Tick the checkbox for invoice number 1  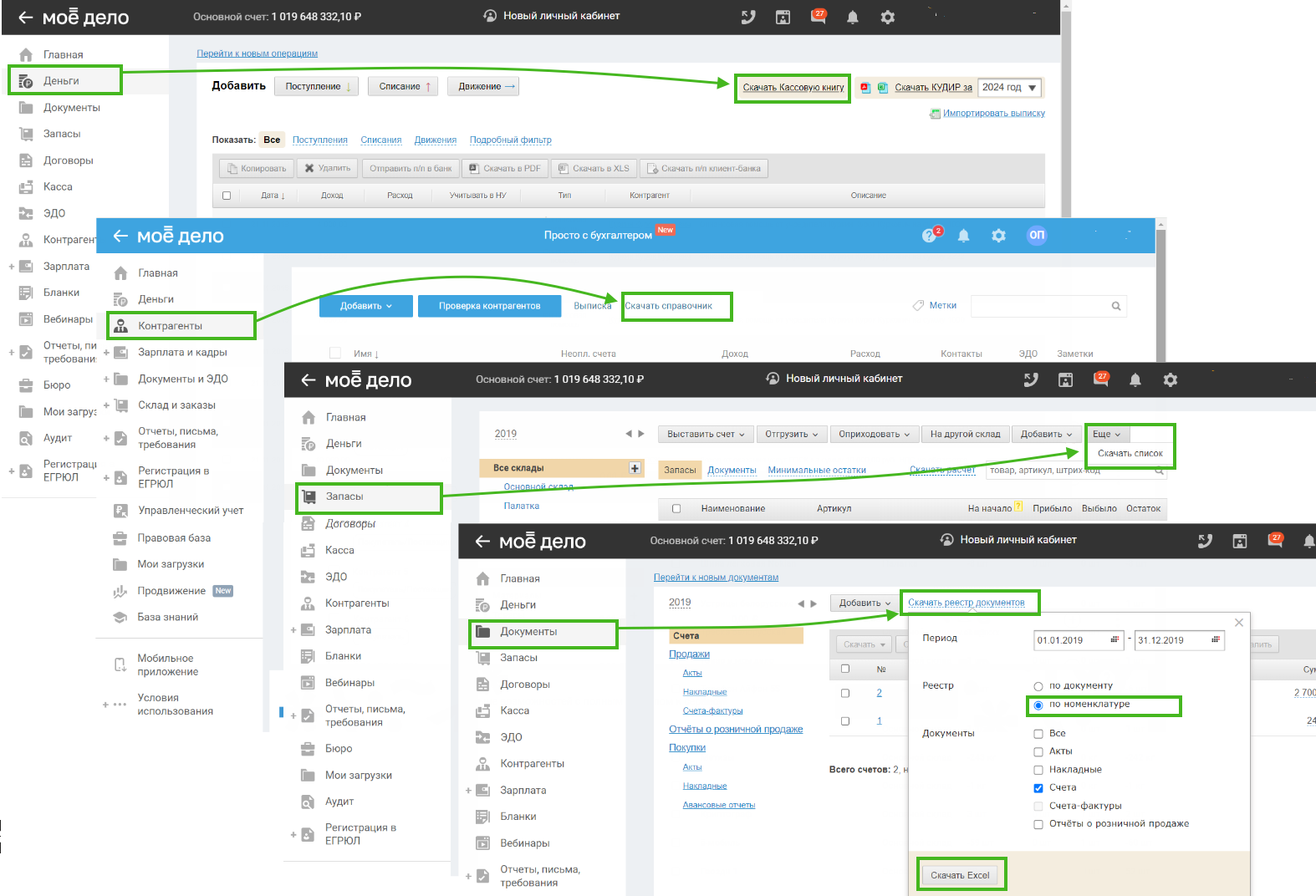pos(845,720)
